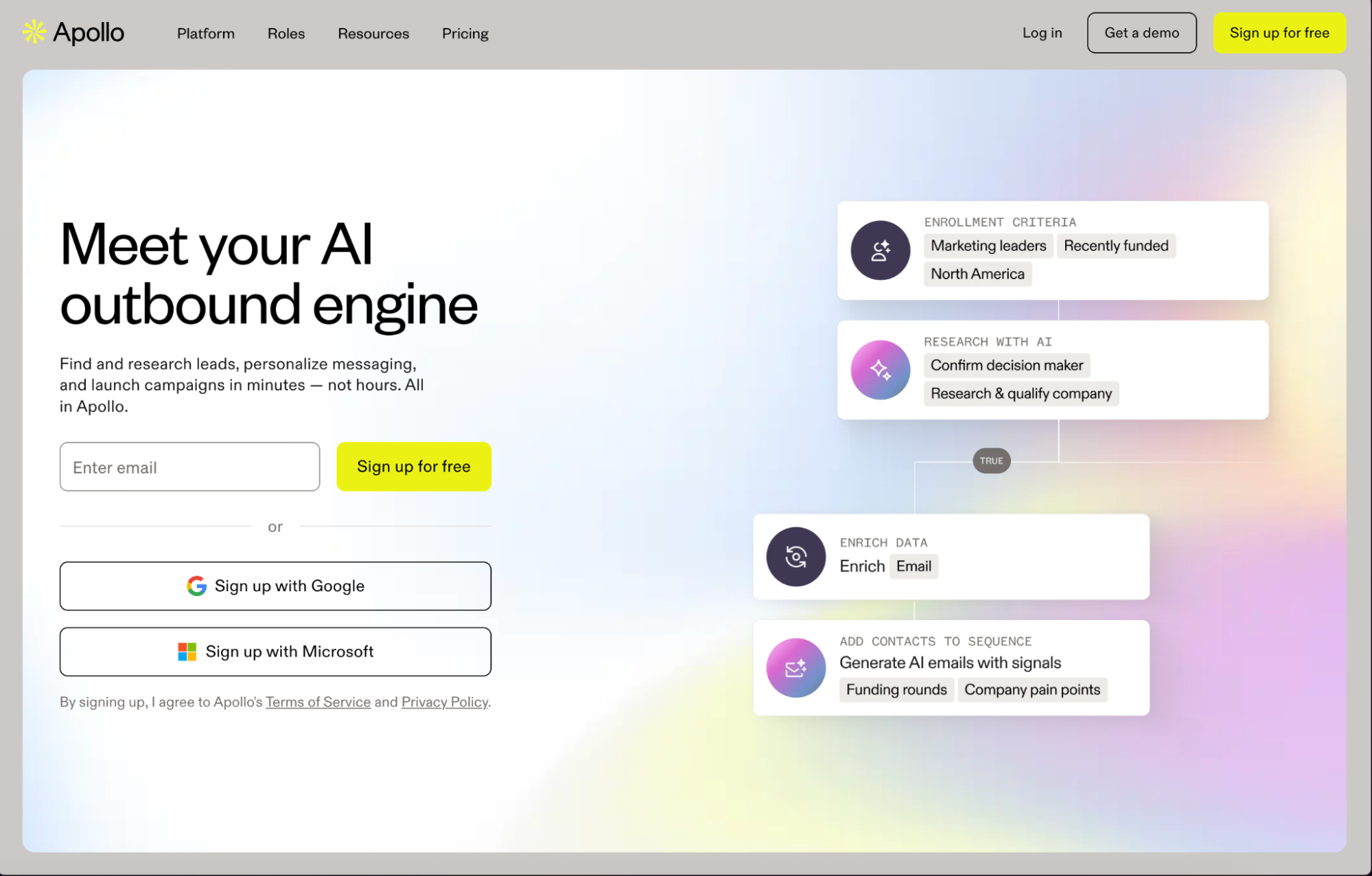Click the person icon on the Enrollment Criteria card
This screenshot has width=1372, height=876.
(x=881, y=250)
